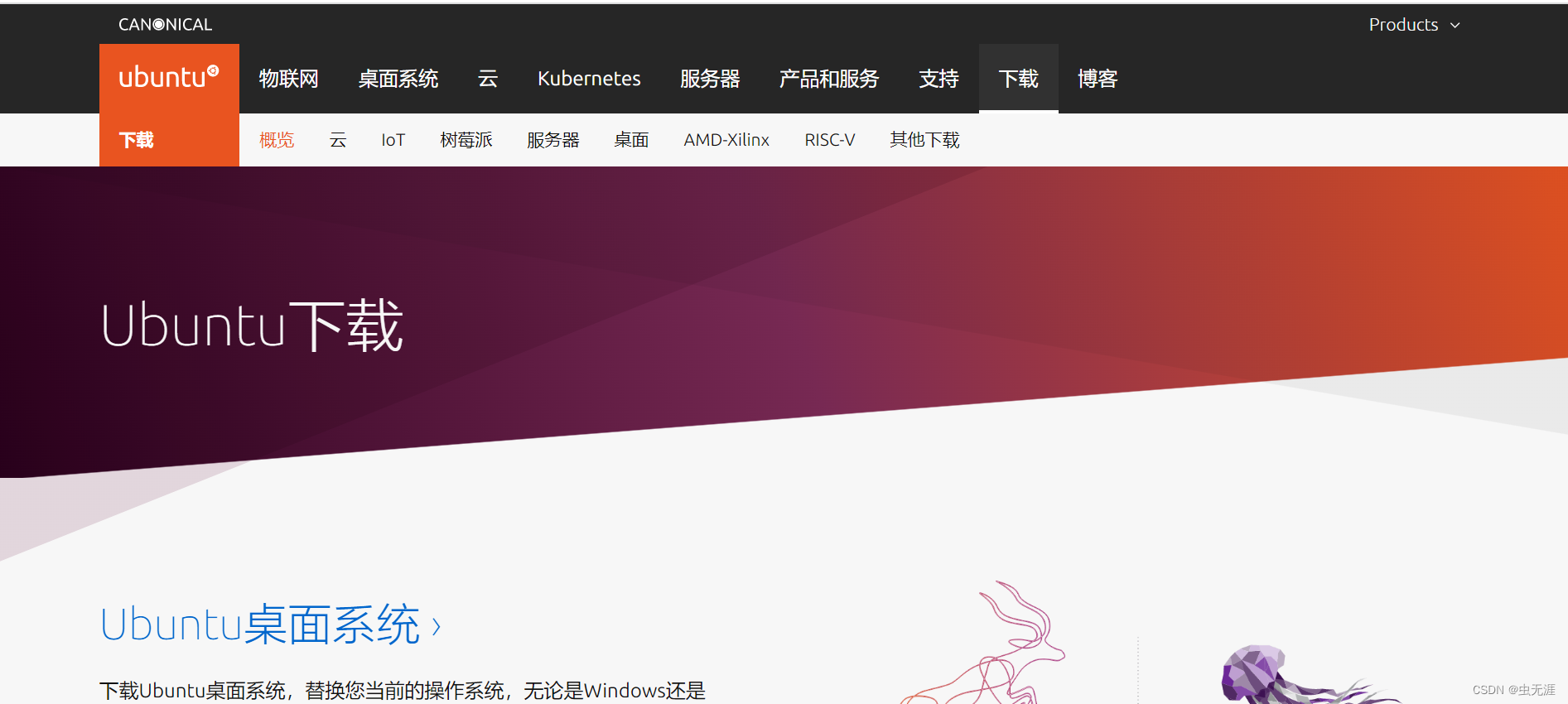Open the 桌面系统 menu
The height and width of the screenshot is (704, 1568).
398,79
